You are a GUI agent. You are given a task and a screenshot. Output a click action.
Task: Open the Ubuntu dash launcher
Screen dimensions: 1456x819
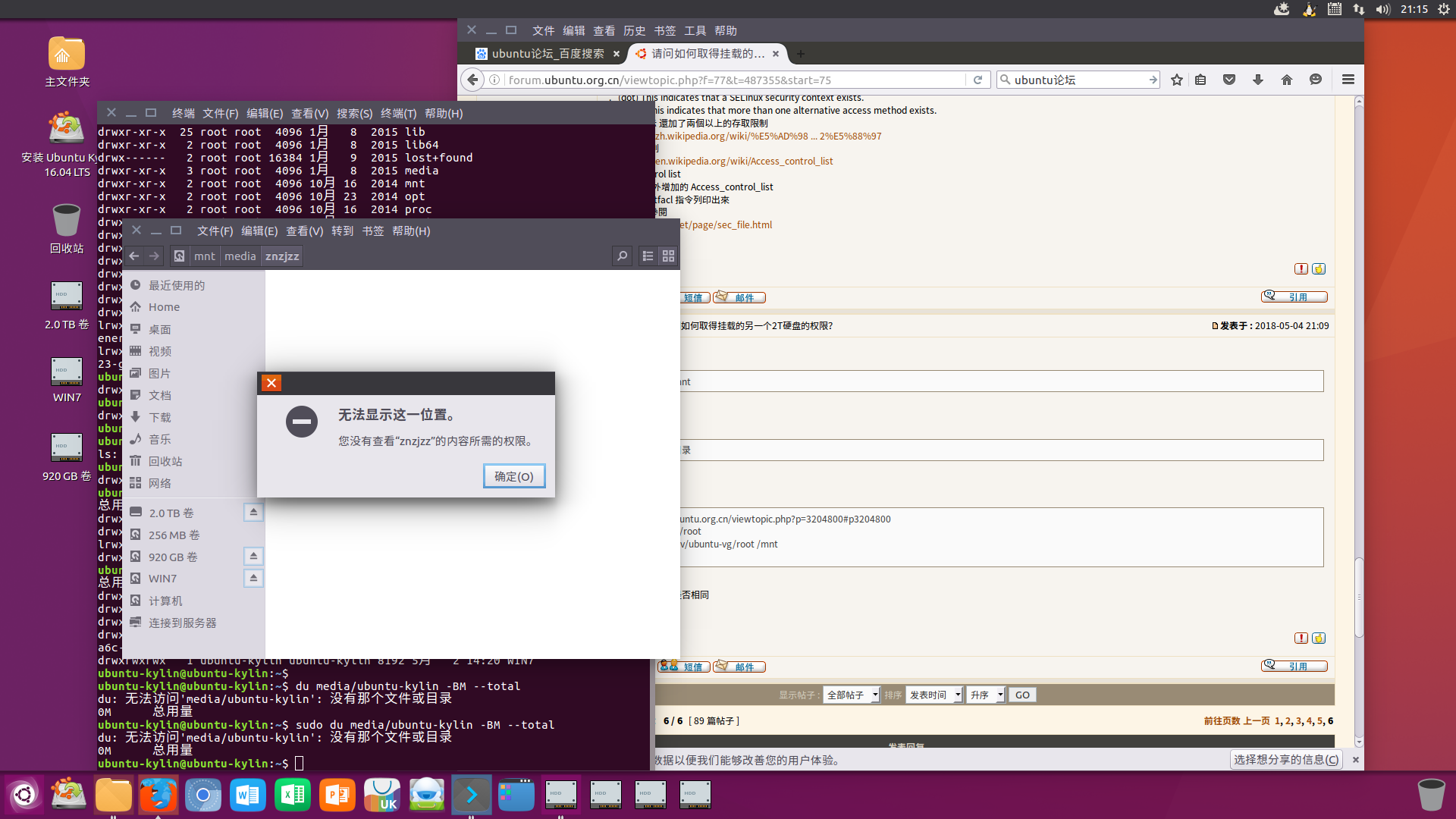click(x=24, y=795)
